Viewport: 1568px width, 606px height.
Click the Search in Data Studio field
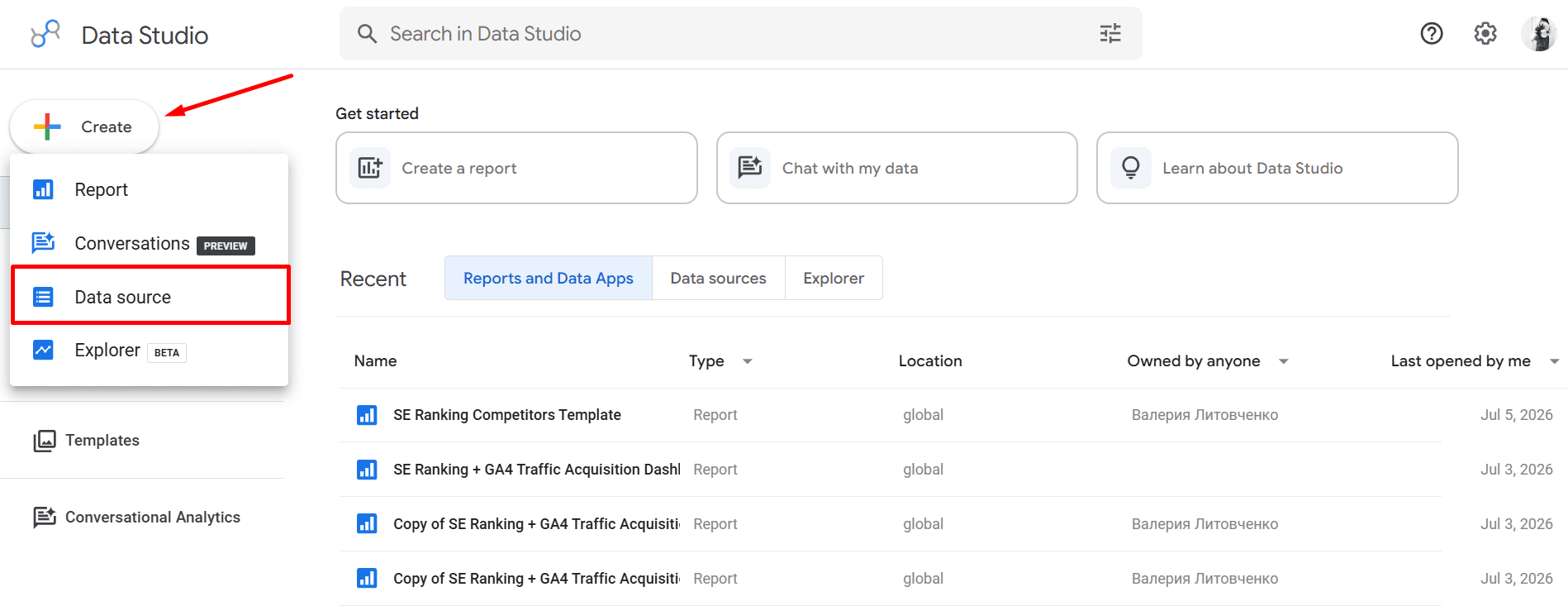(740, 33)
